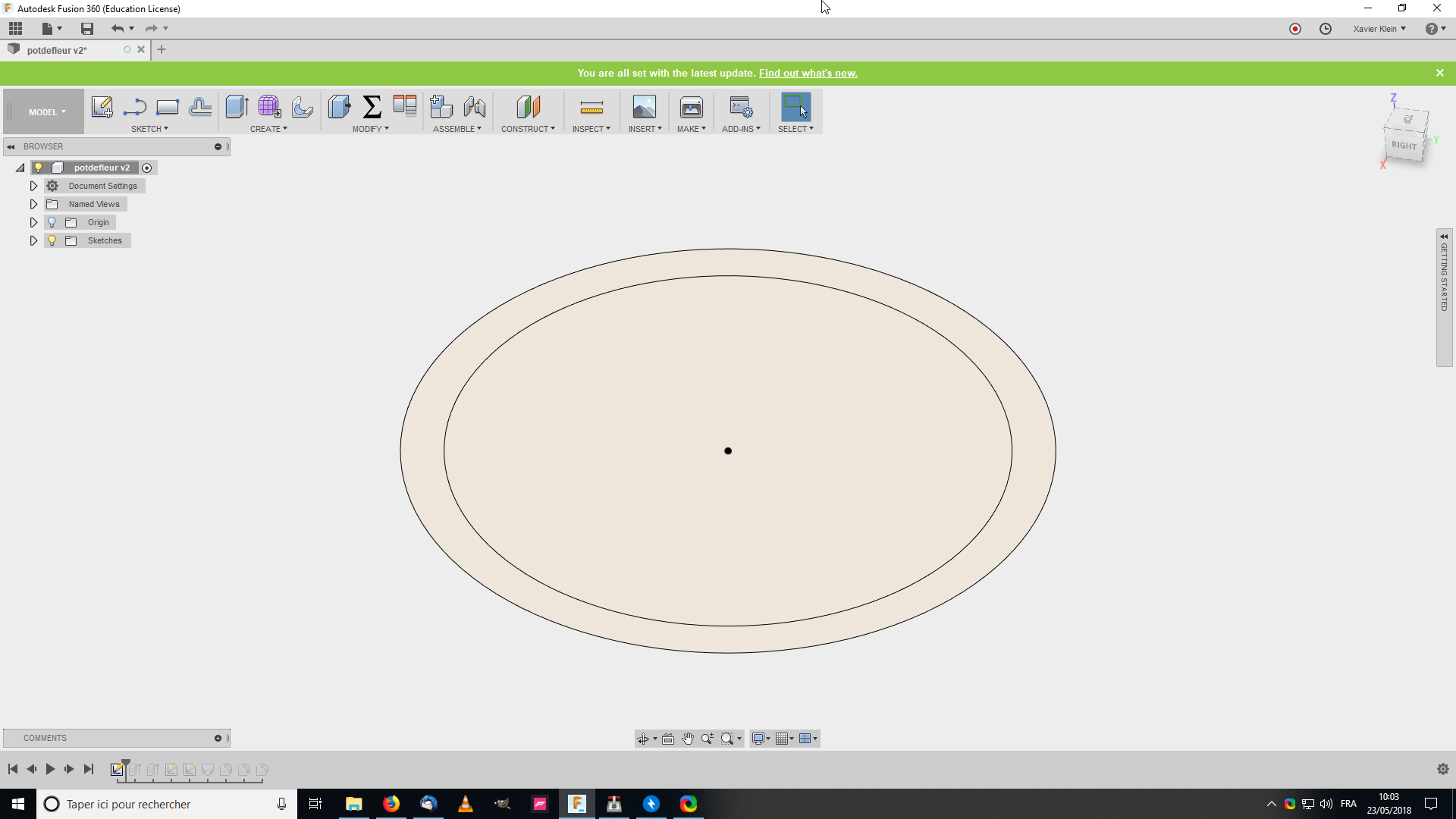Click the first sketch feature in timeline

coord(117,769)
